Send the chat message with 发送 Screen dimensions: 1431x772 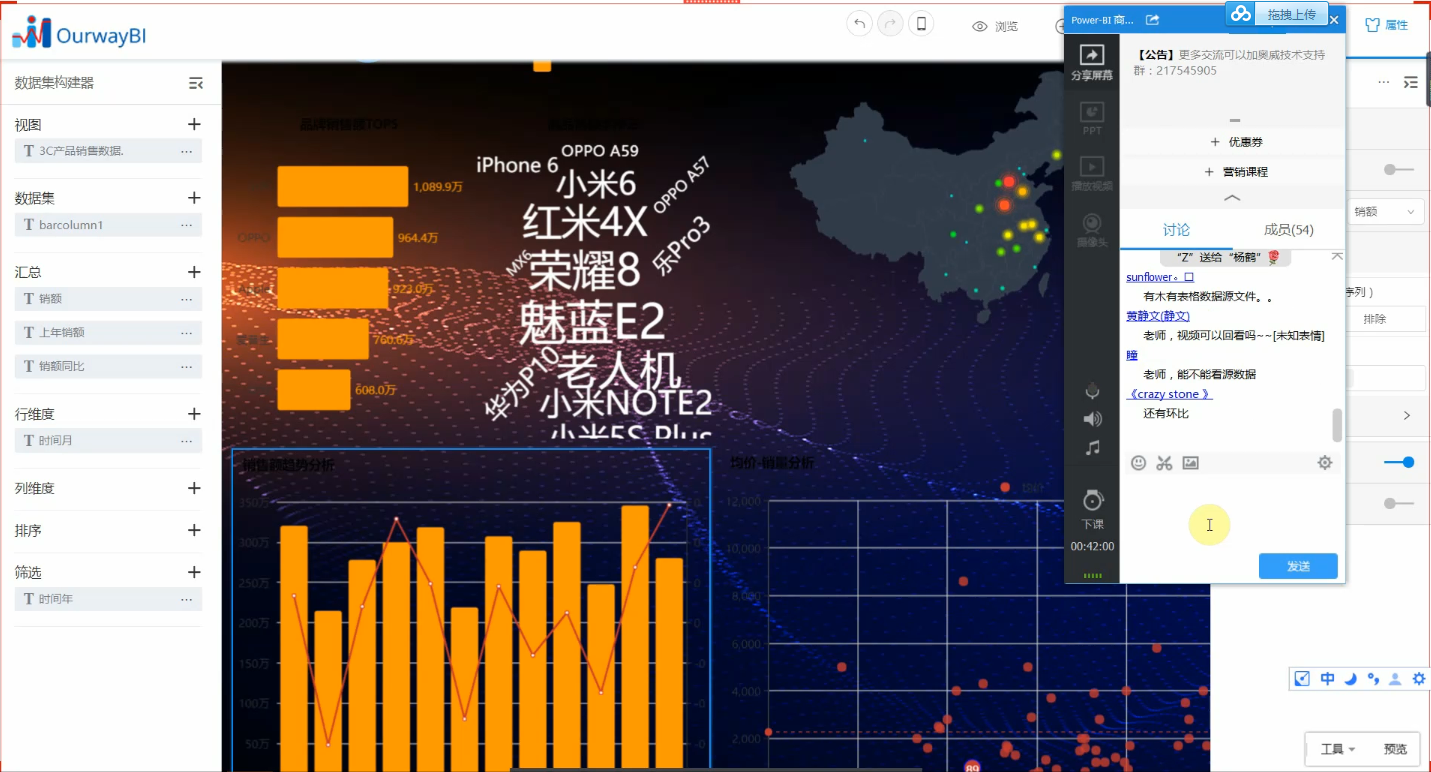tap(1298, 566)
